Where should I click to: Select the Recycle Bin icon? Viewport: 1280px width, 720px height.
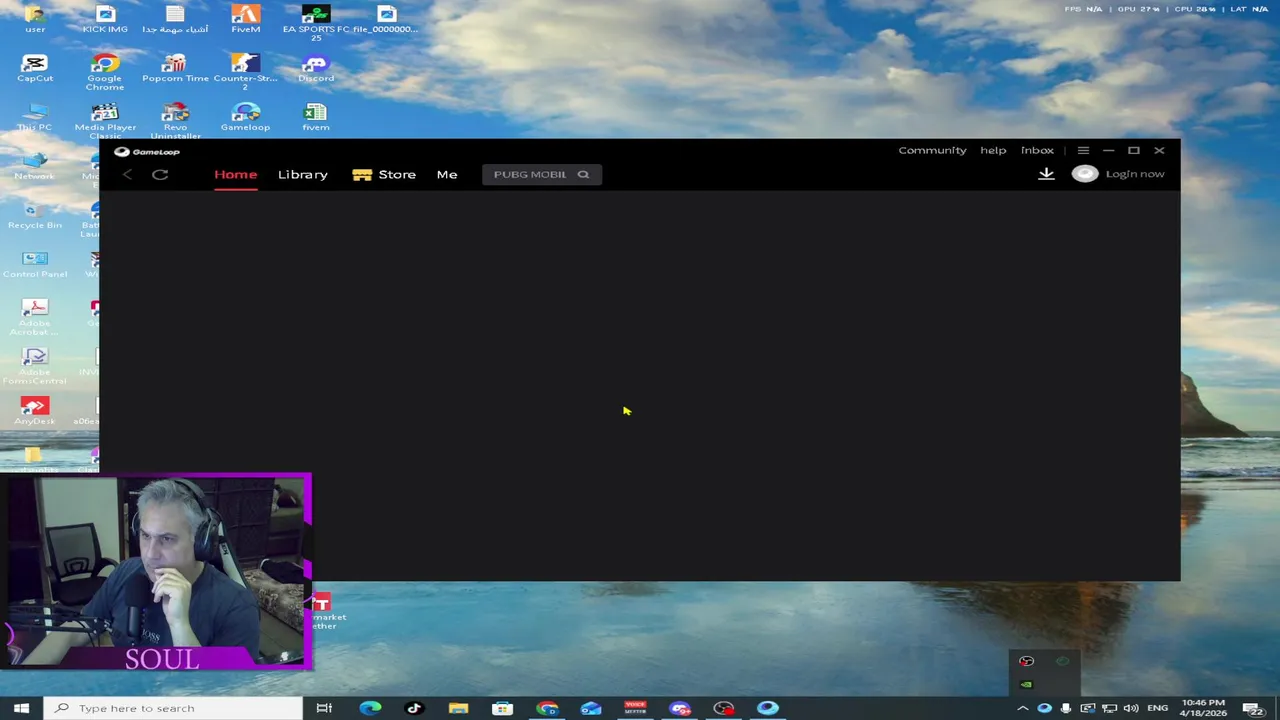pyautogui.click(x=35, y=215)
